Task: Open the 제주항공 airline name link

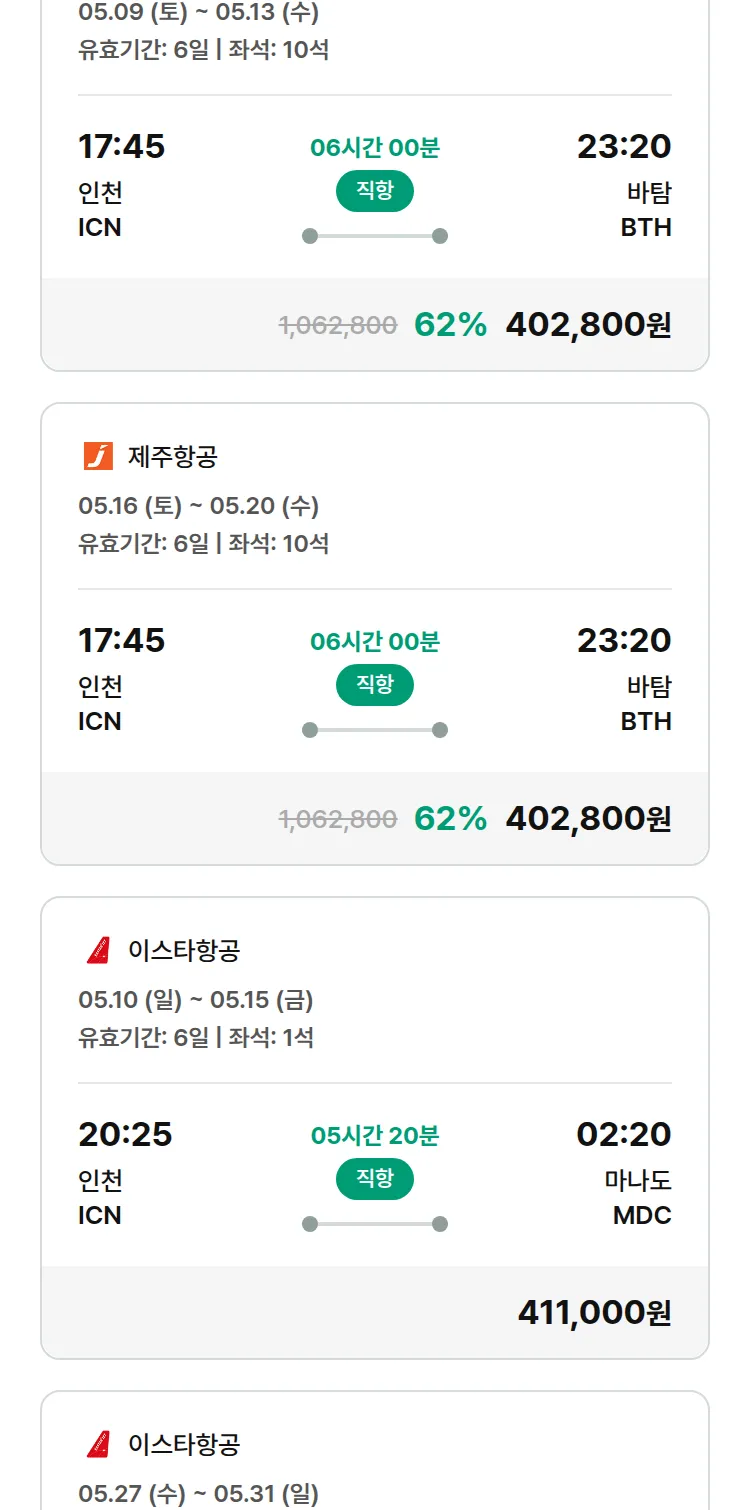Action: (173, 457)
